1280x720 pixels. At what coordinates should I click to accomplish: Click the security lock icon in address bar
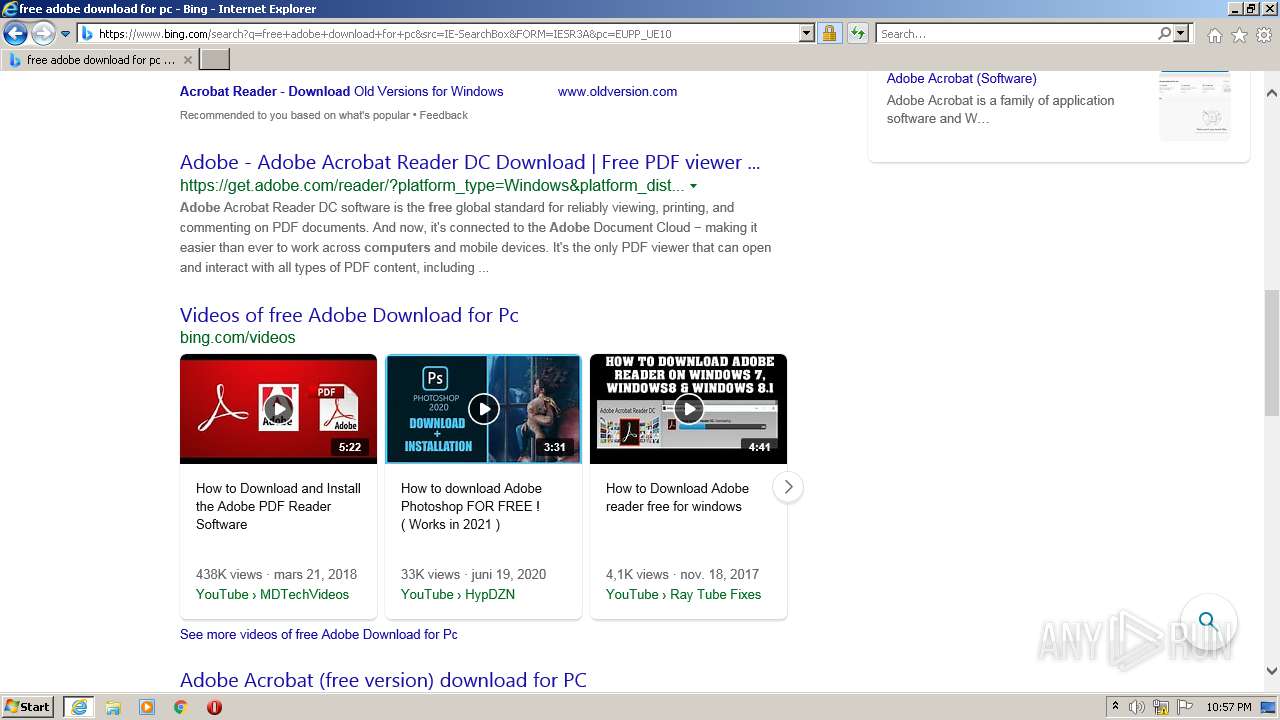(829, 34)
